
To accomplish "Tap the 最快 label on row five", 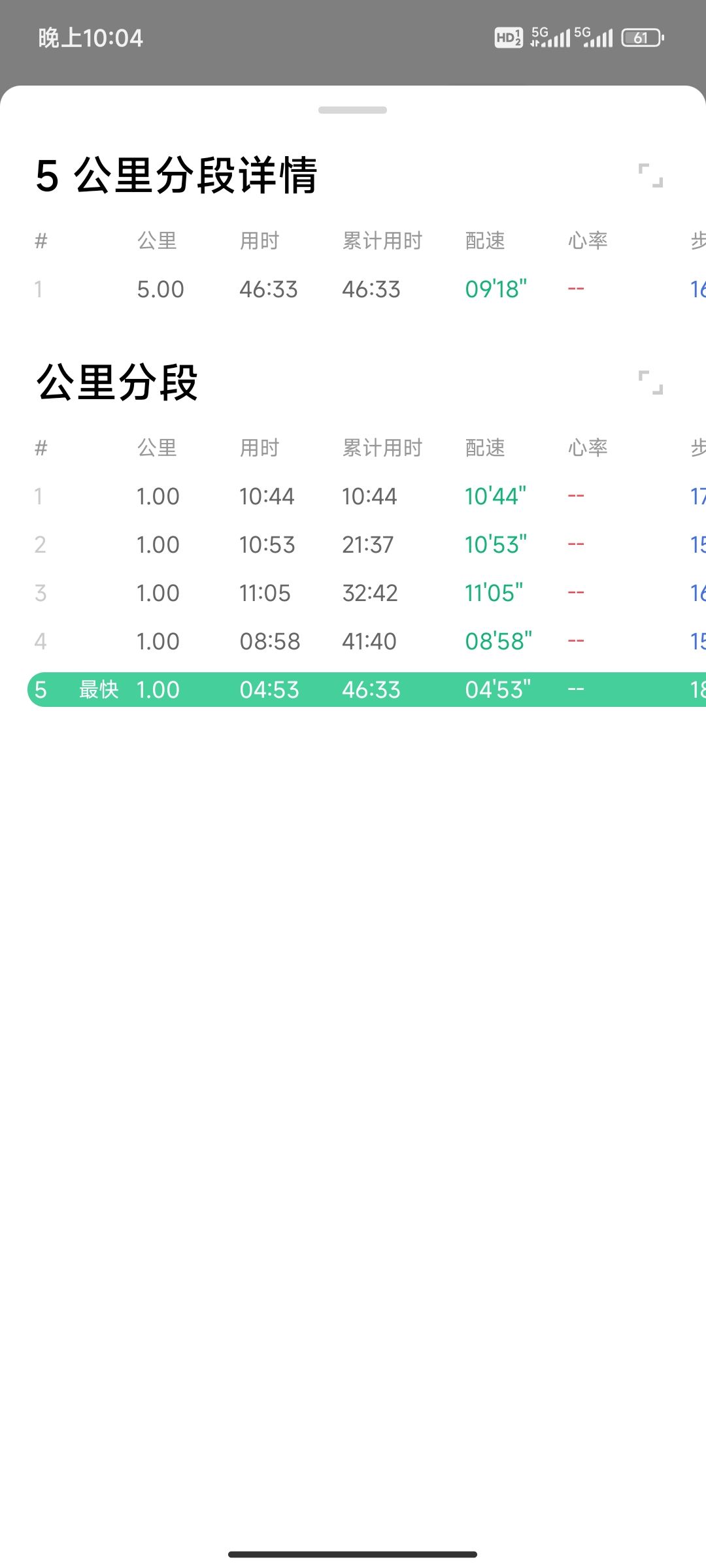I will click(99, 689).
